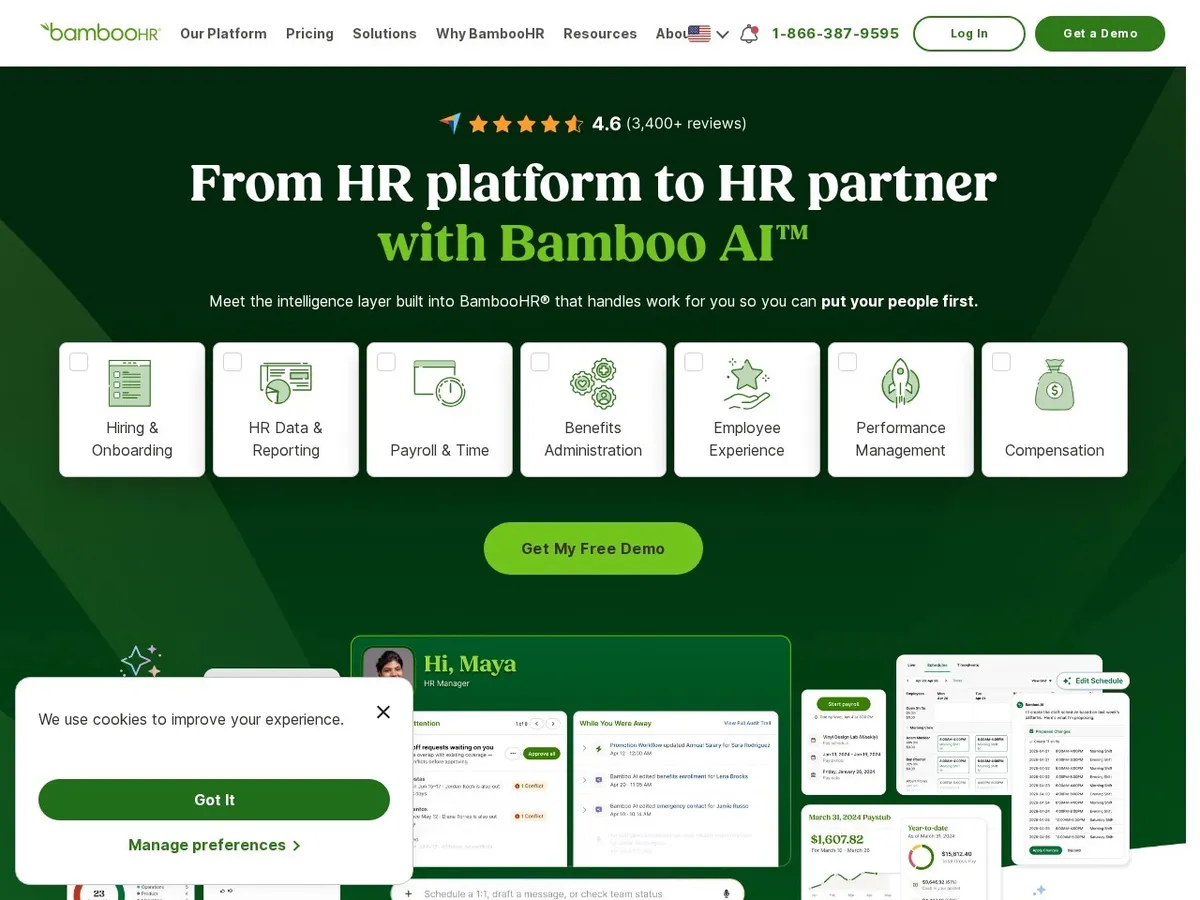1200x900 pixels.
Task: Click the Hi, Maya greeting
Action: tap(470, 664)
